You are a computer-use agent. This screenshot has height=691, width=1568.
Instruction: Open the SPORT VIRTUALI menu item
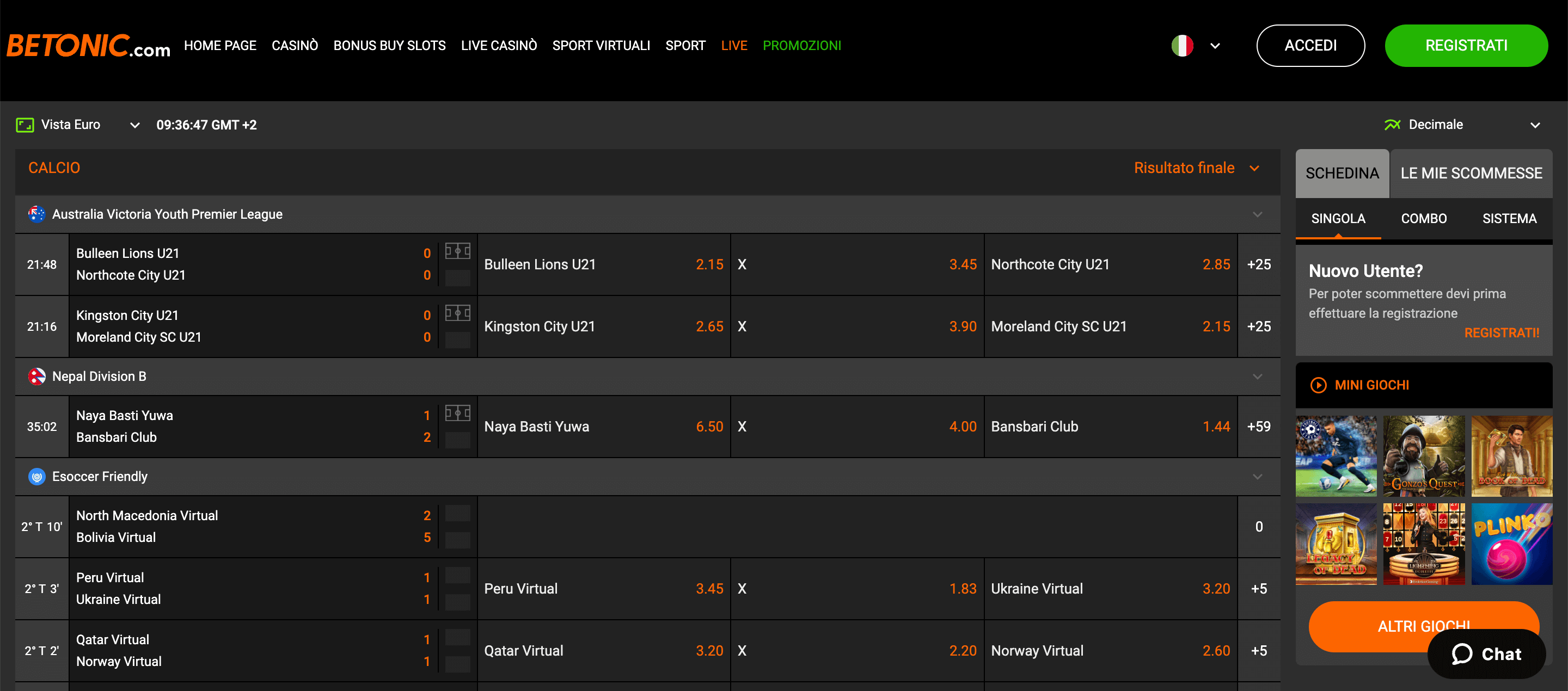point(602,45)
